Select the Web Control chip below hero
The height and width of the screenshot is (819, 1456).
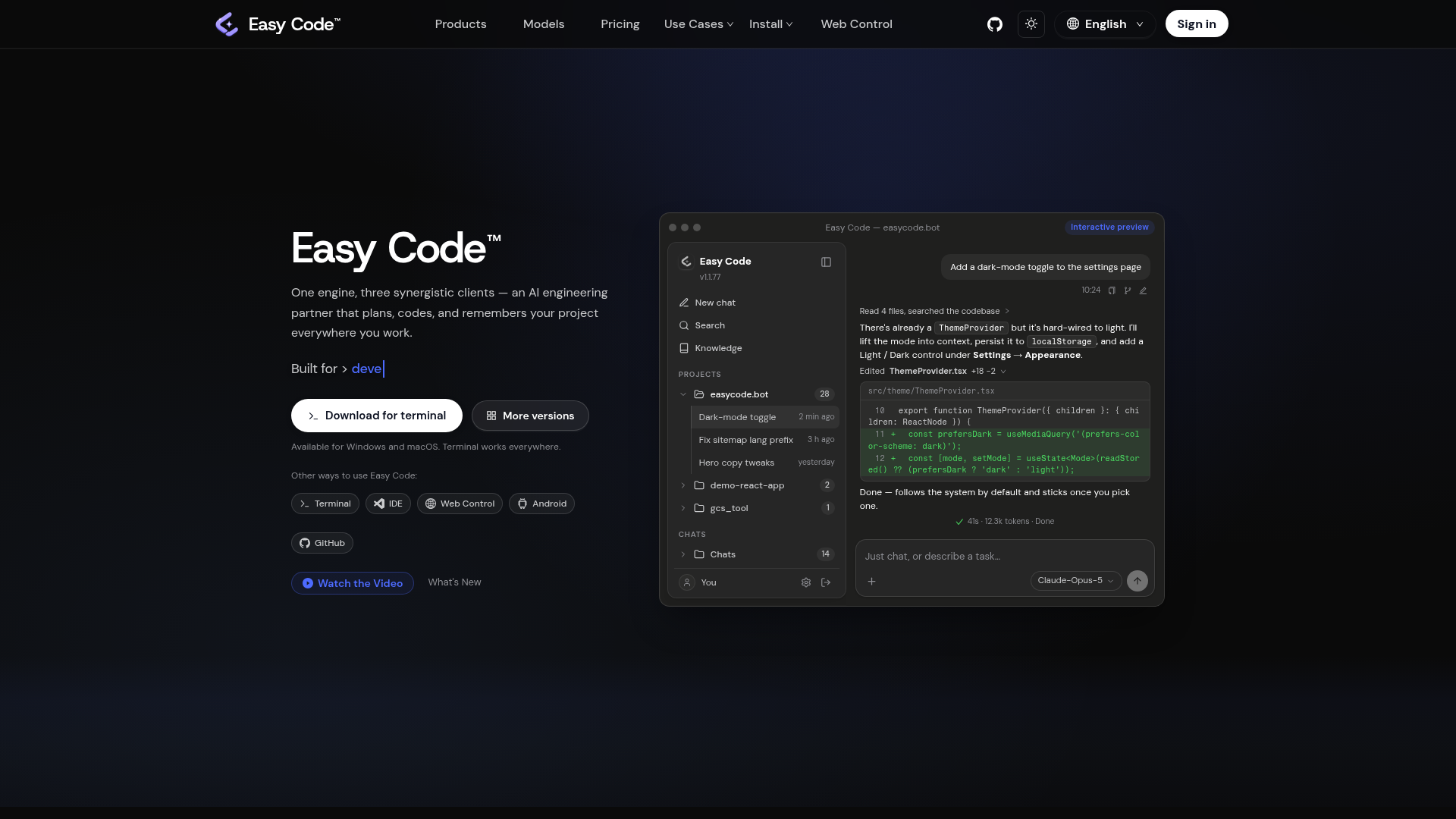click(460, 504)
